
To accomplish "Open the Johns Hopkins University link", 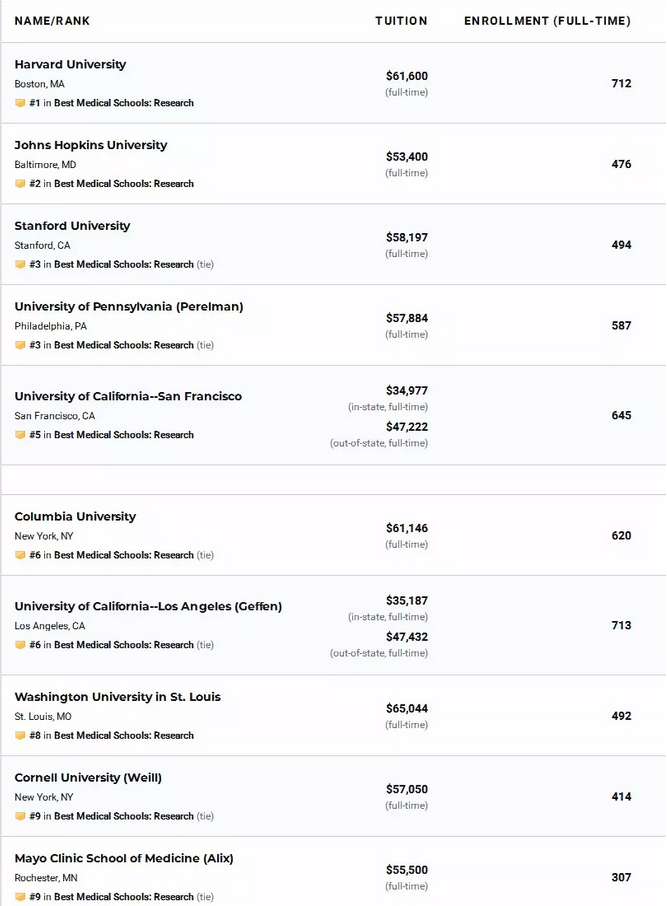I will tap(91, 145).
